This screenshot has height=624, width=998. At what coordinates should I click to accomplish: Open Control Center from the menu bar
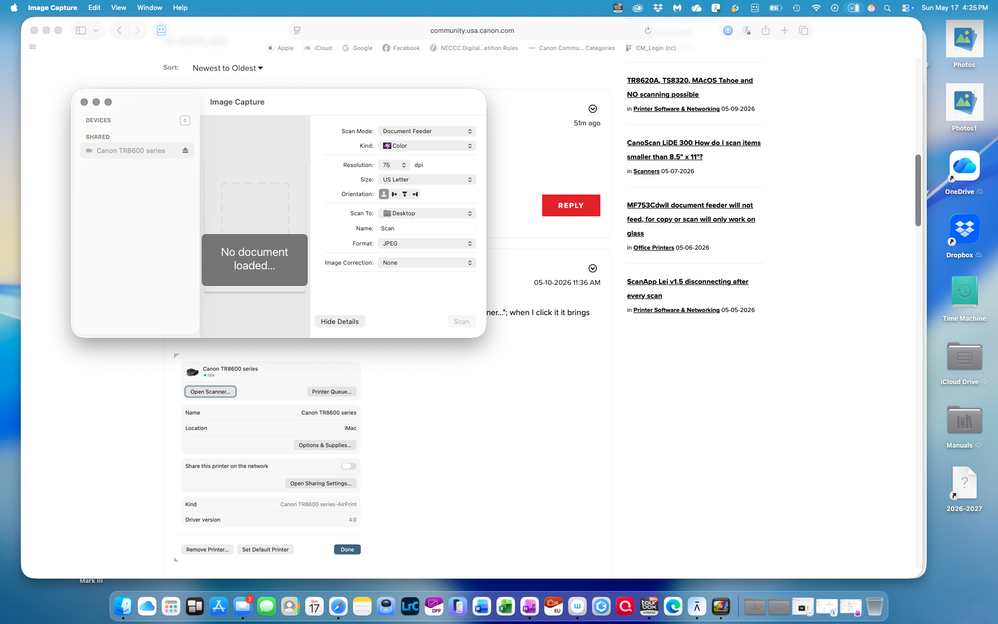[x=906, y=8]
